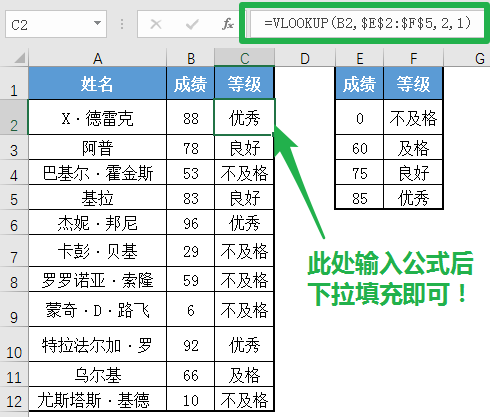The width and height of the screenshot is (490, 417).
Task: Expand the Name Box dropdown arrow
Action: pyautogui.click(x=97, y=23)
